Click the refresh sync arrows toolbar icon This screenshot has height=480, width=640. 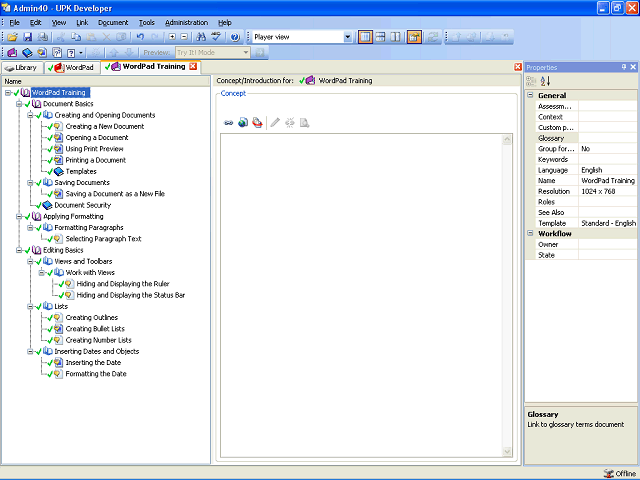click(x=433, y=37)
